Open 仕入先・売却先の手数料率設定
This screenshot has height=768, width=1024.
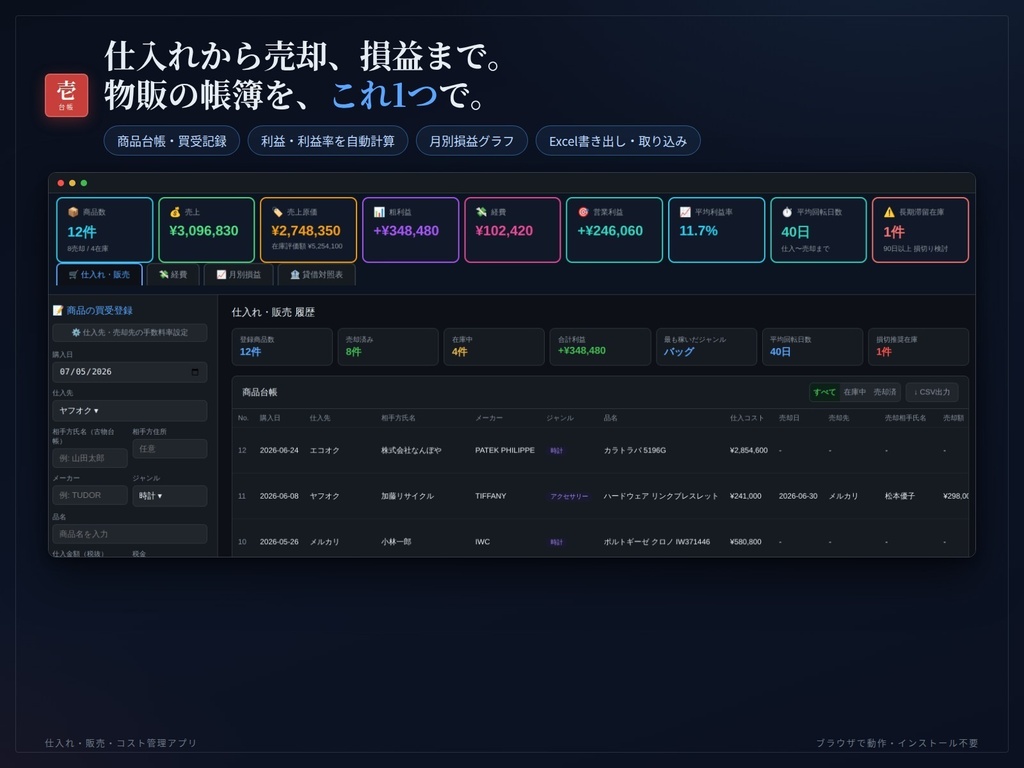[129, 332]
